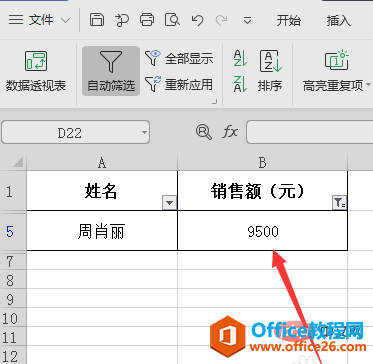Reapply the filter with 重新应用
This screenshot has width=373, height=364.
[179, 84]
